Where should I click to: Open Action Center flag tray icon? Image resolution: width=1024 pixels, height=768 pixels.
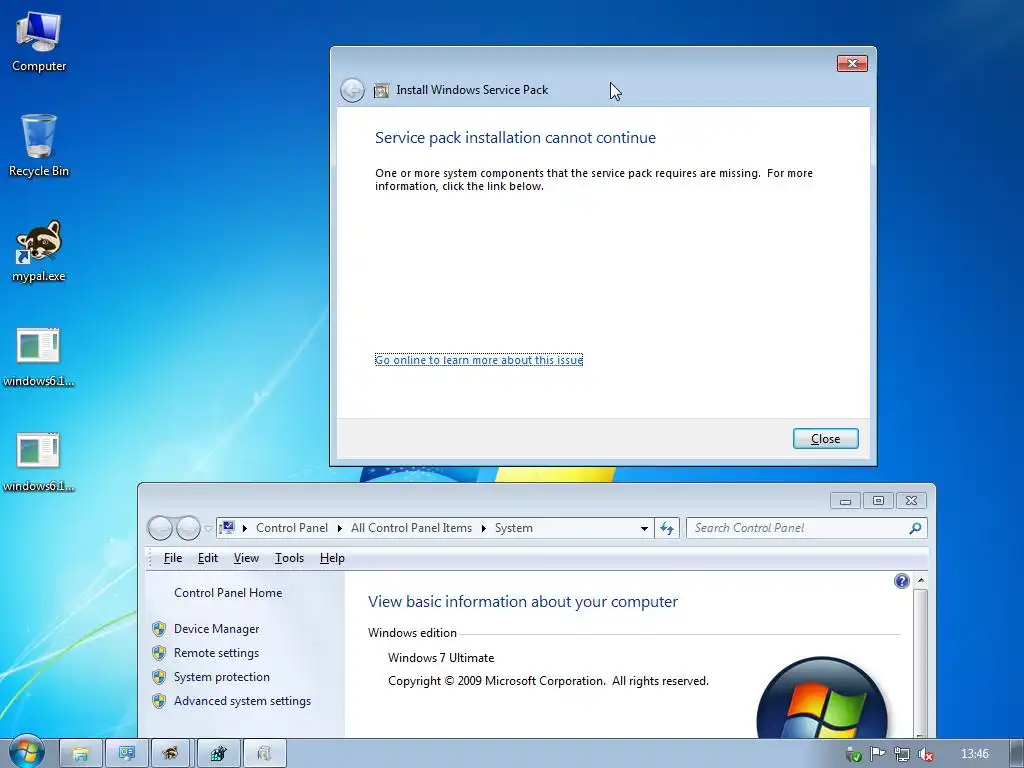(x=877, y=754)
